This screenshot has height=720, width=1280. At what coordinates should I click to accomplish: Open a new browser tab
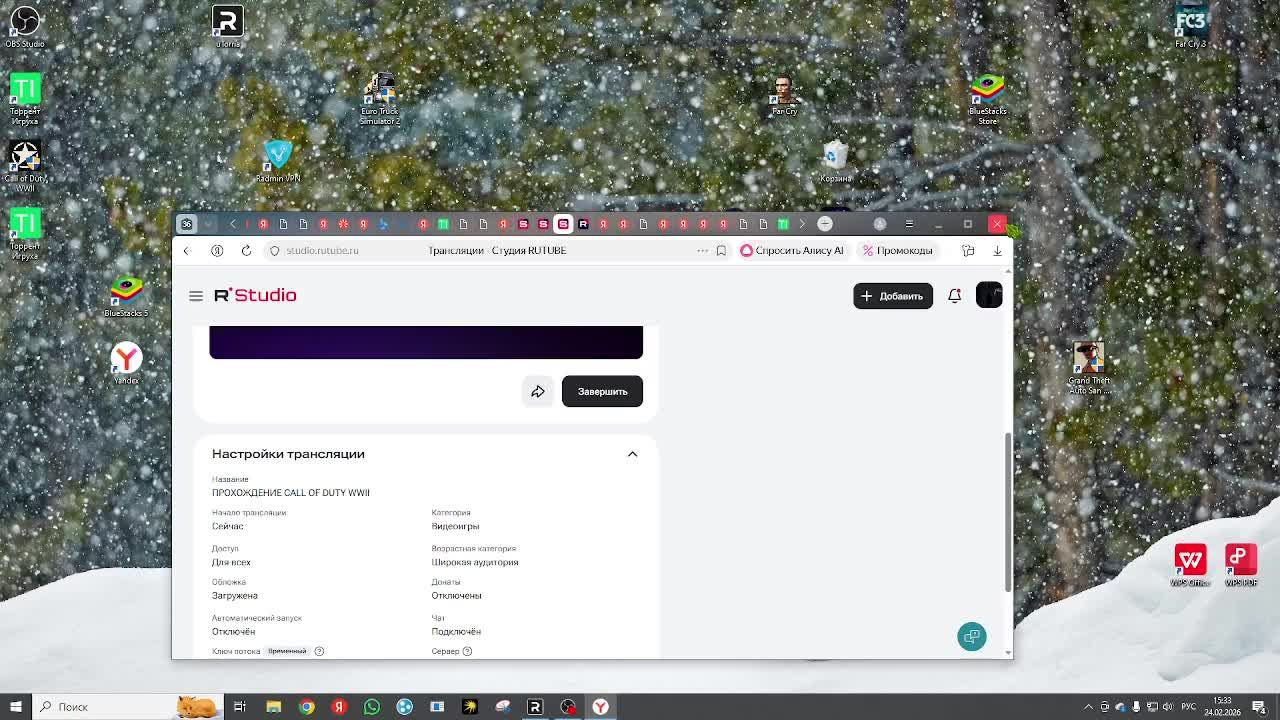click(825, 224)
